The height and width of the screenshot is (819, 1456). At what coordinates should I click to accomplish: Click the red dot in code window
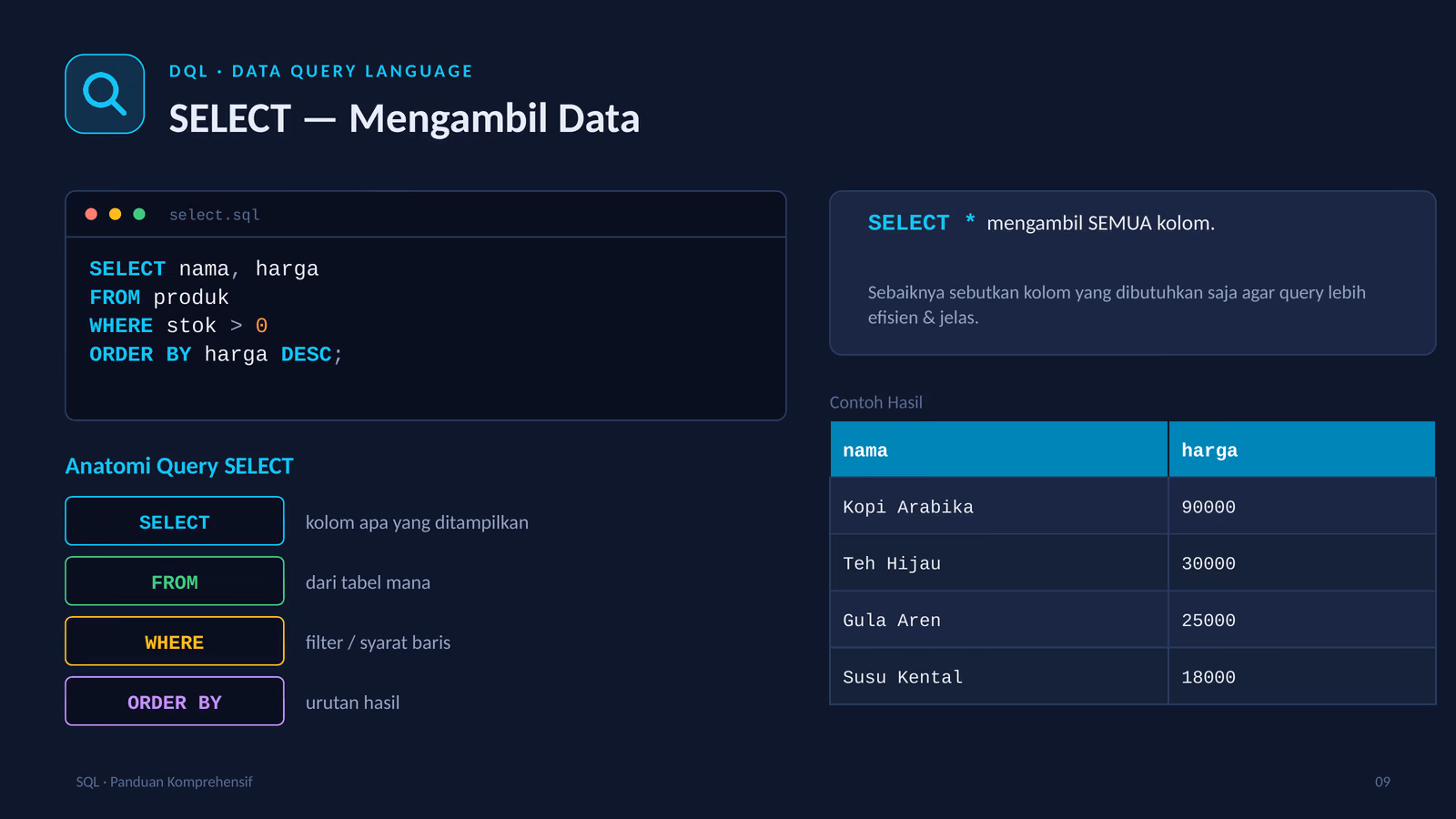(x=91, y=214)
